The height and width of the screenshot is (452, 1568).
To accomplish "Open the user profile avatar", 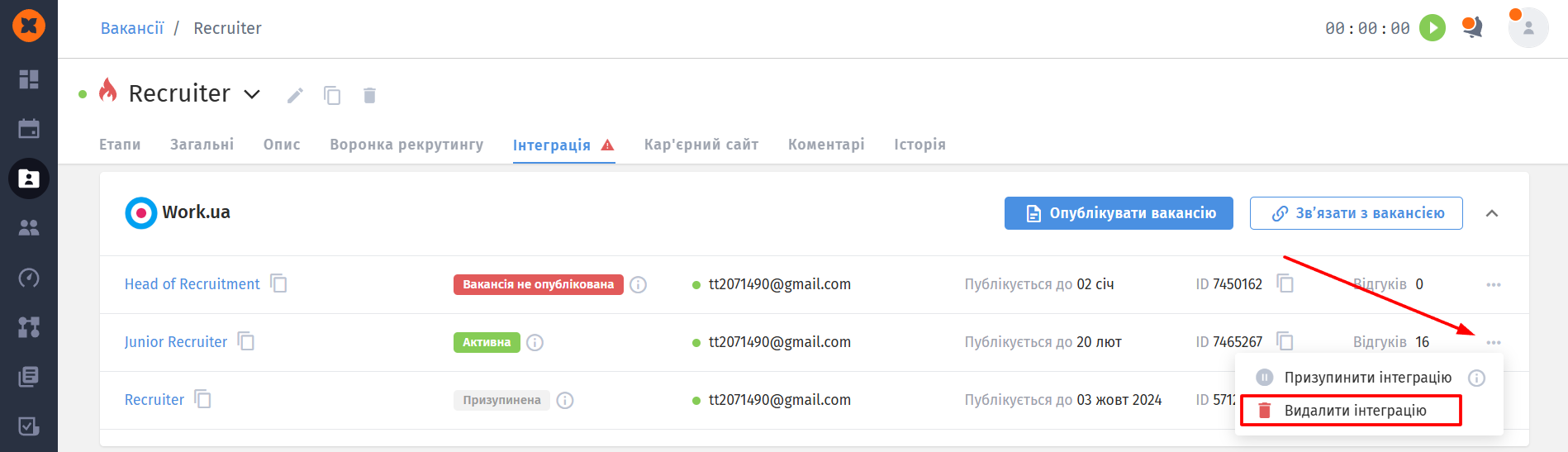I will [1528, 28].
